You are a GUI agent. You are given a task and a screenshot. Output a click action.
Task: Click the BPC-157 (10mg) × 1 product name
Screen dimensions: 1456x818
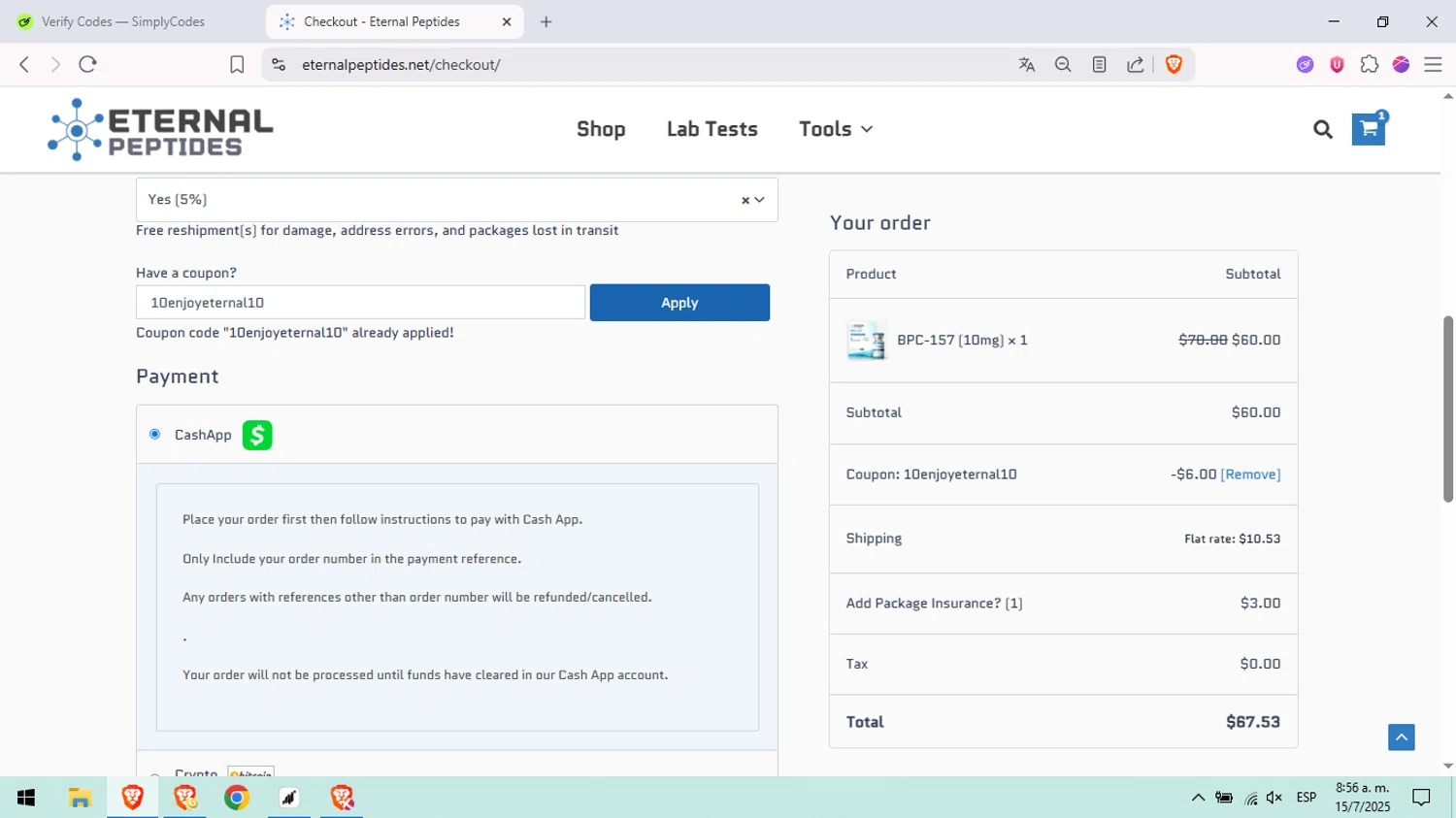click(x=962, y=341)
